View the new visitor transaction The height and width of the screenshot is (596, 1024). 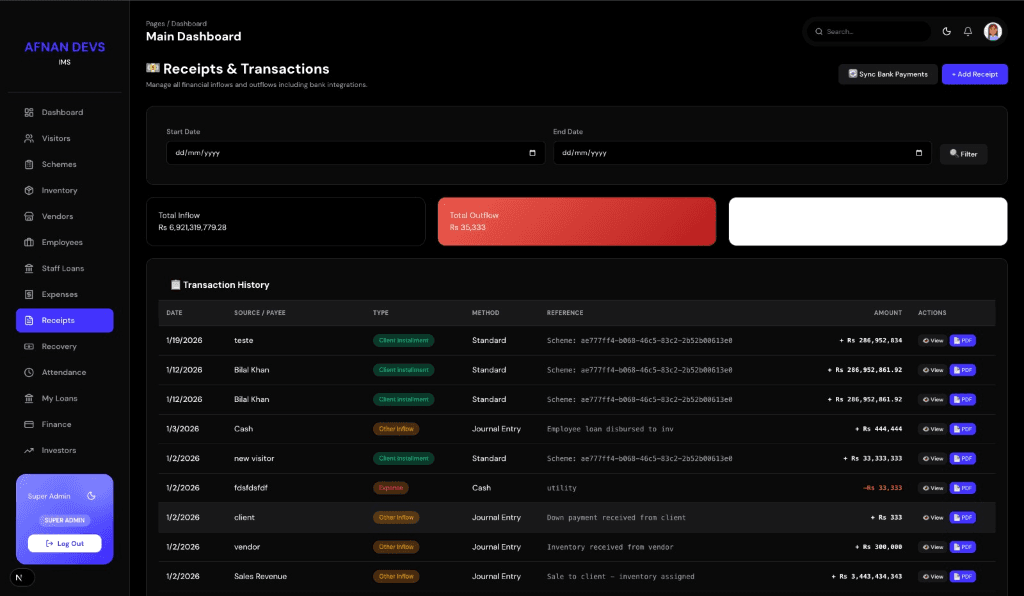933,458
